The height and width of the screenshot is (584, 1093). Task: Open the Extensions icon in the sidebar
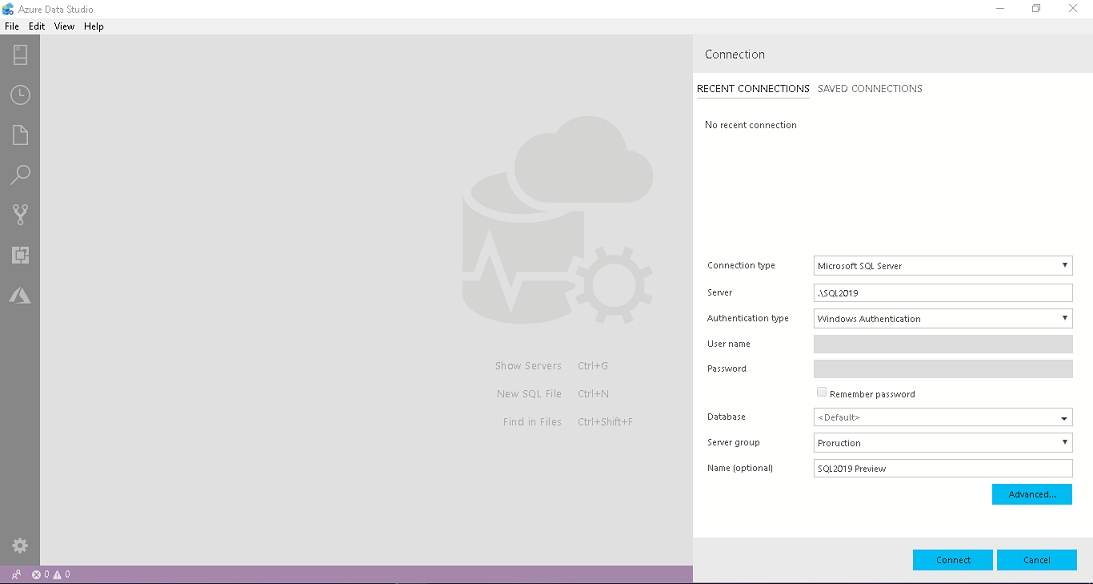pyautogui.click(x=20, y=255)
